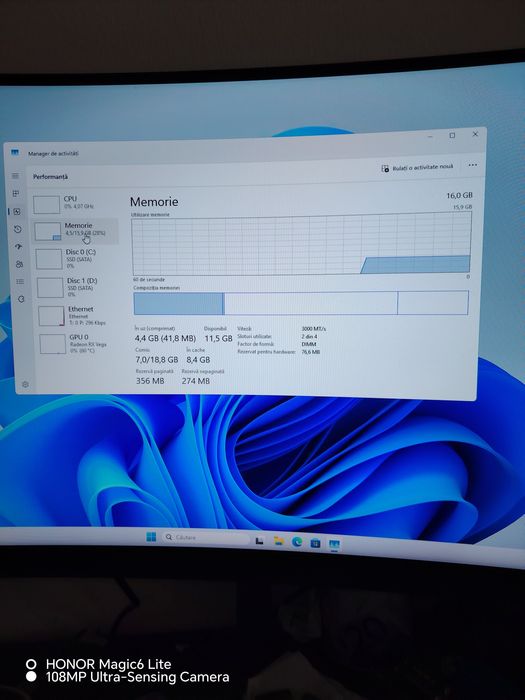Open the Services page icon
The width and height of the screenshot is (525, 700).
[21, 299]
